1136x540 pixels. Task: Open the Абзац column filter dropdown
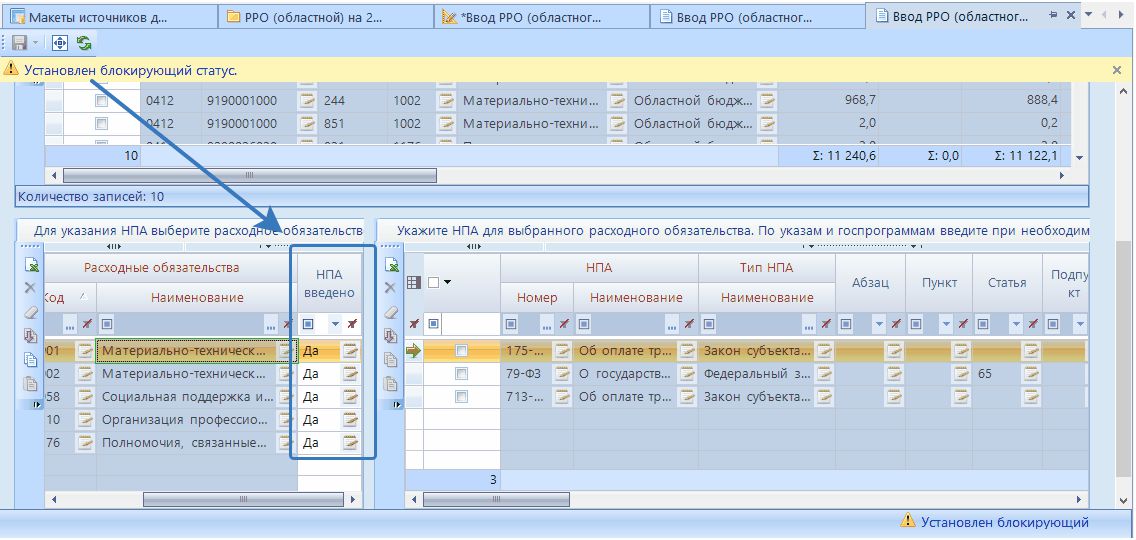pyautogui.click(x=879, y=324)
